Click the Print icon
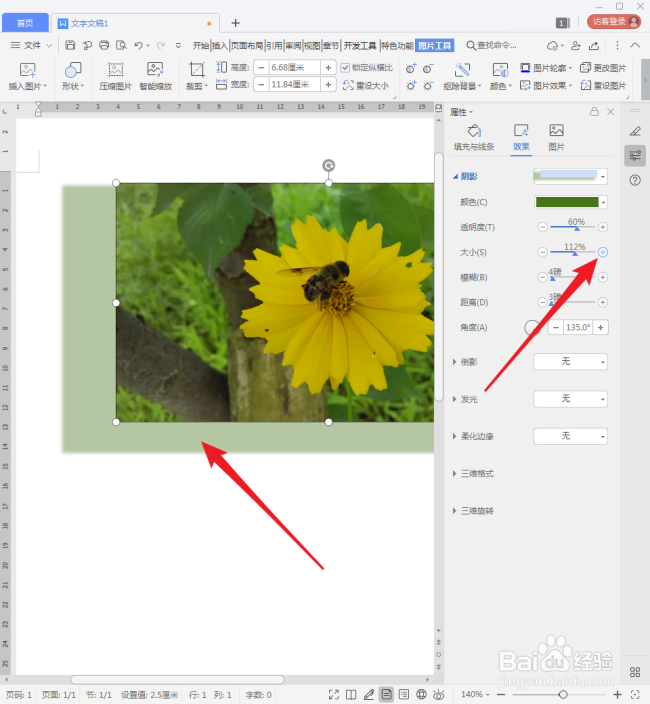Viewport: 650px width, 704px height. 104,45
